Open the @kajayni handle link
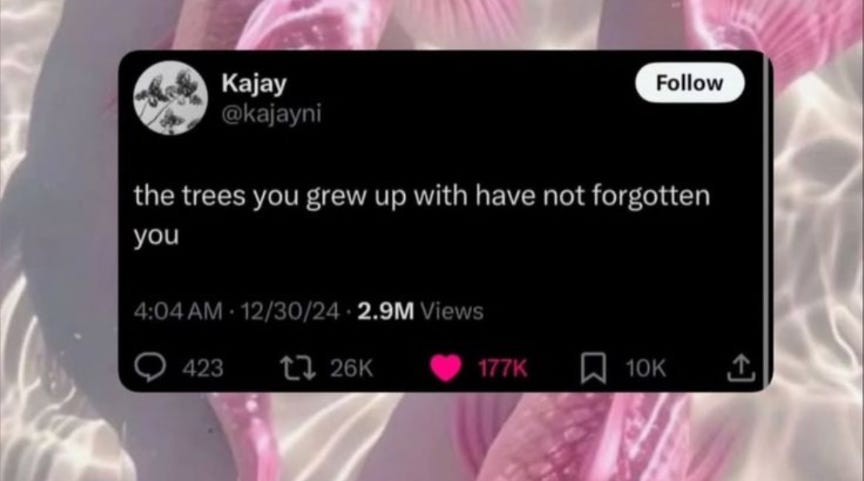The width and height of the screenshot is (864, 481). tap(271, 114)
